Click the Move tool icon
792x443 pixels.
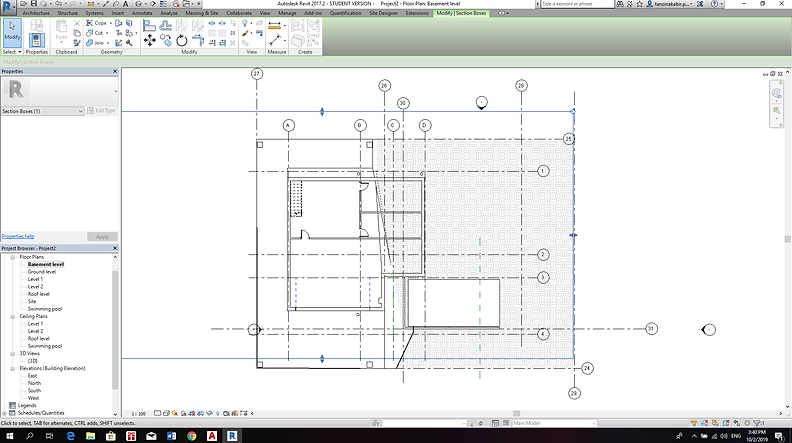point(150,40)
